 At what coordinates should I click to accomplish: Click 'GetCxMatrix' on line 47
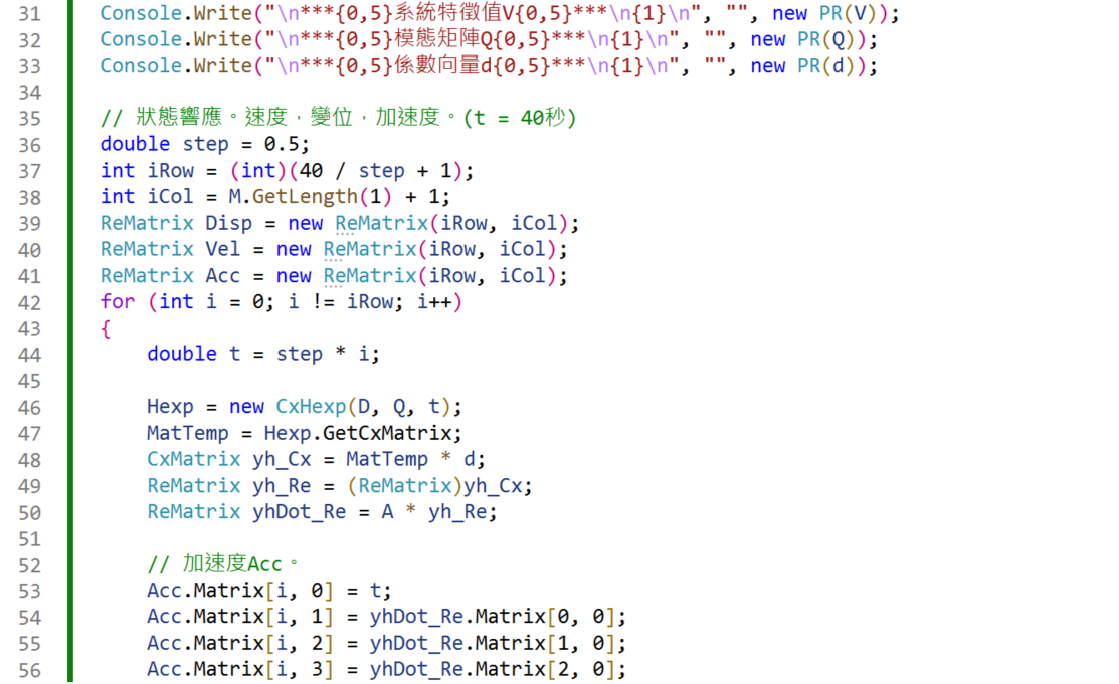[x=387, y=433]
